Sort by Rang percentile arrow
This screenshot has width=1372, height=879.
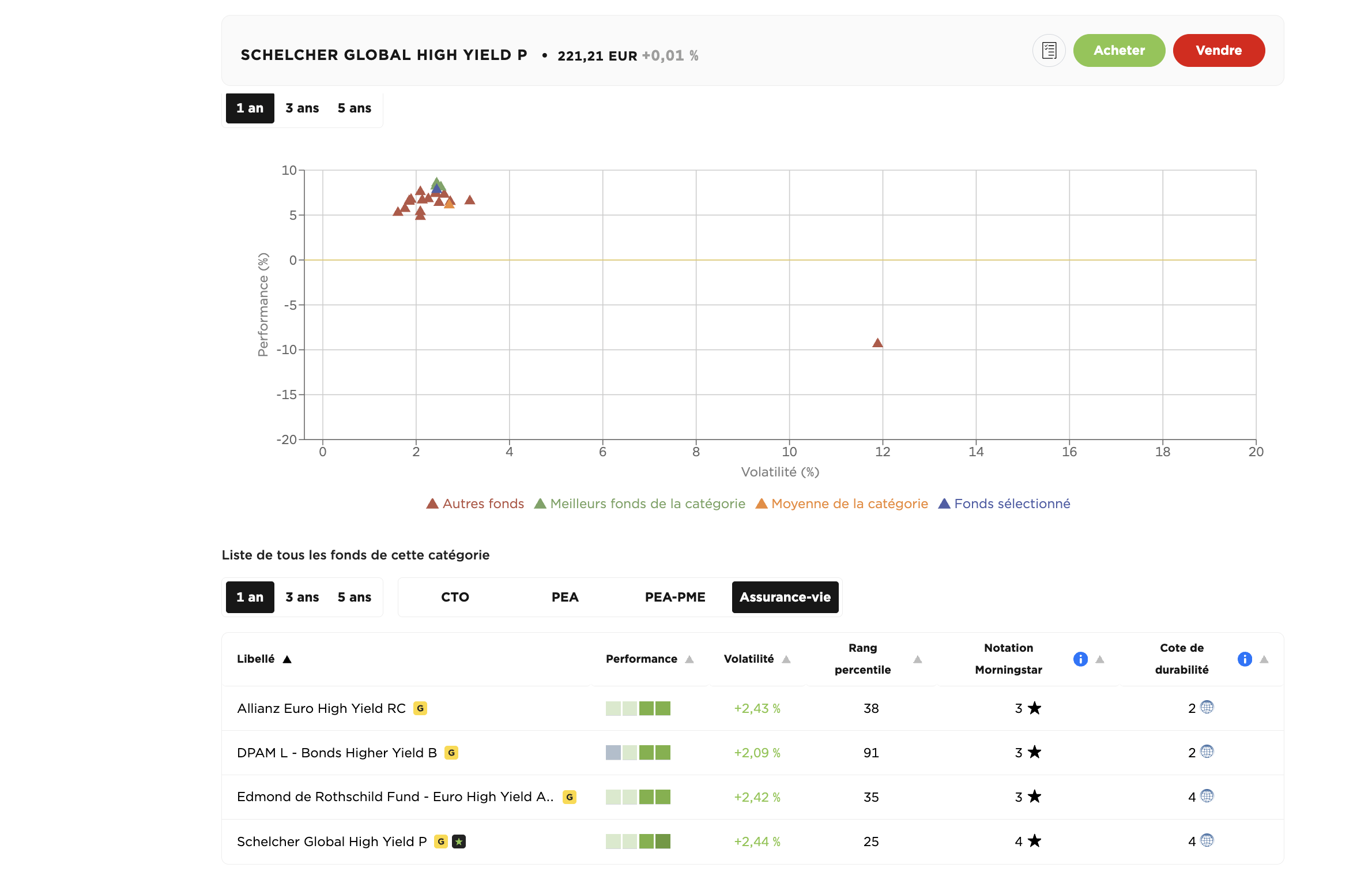(x=918, y=659)
